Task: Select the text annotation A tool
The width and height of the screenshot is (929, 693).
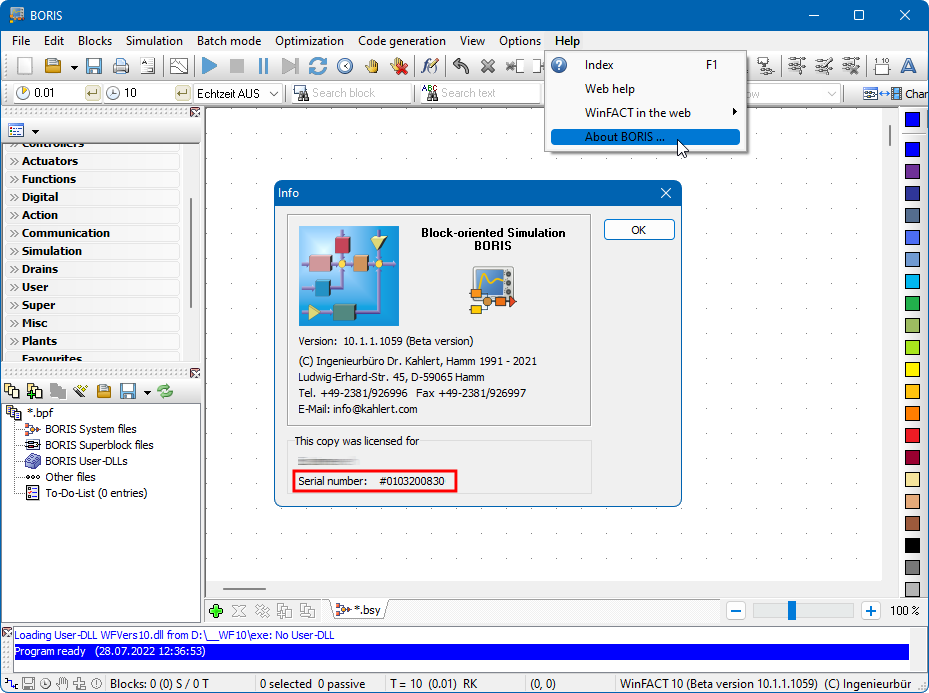Action: pos(908,66)
